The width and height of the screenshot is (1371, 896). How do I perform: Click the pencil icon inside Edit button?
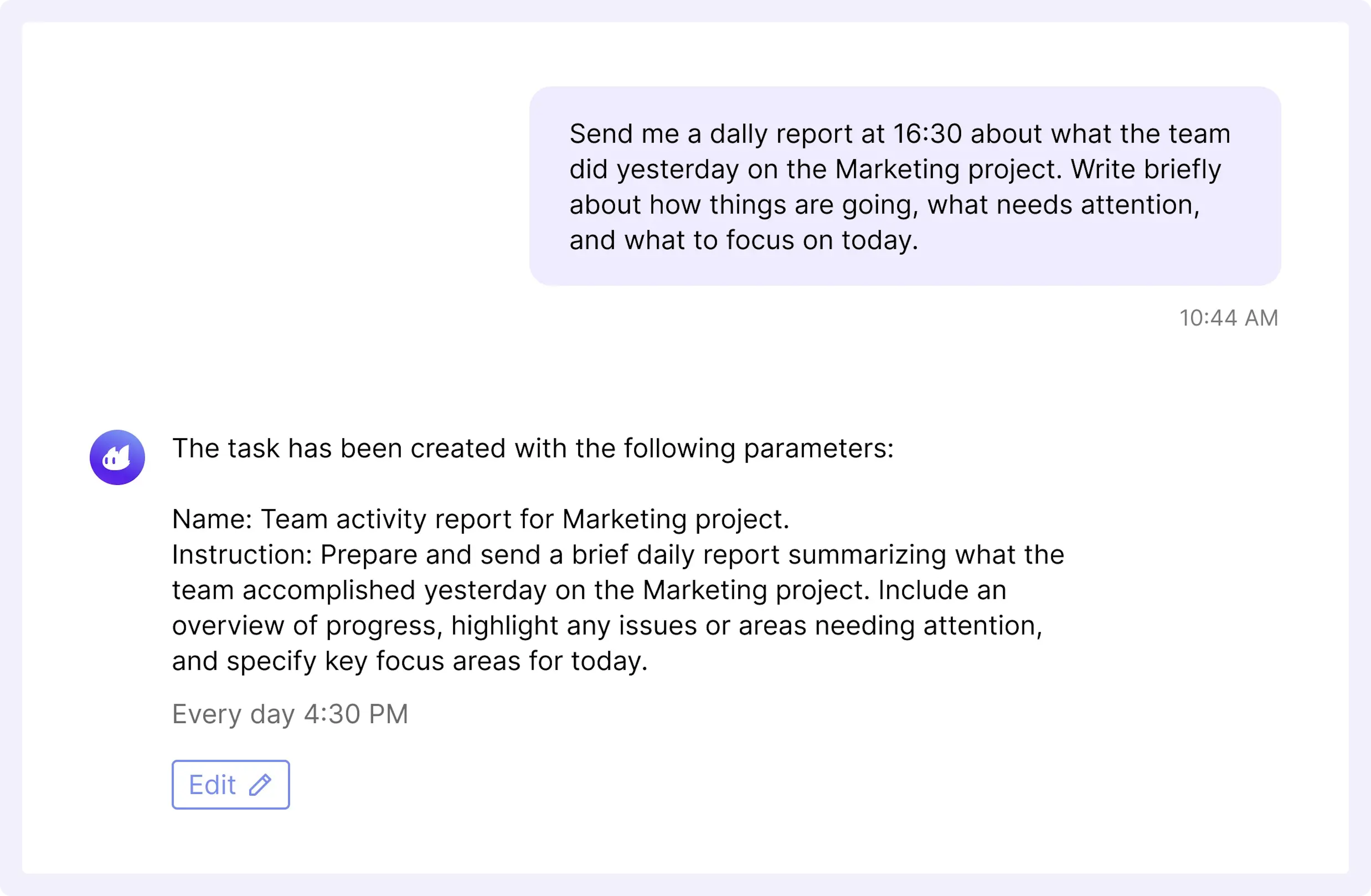[x=260, y=785]
